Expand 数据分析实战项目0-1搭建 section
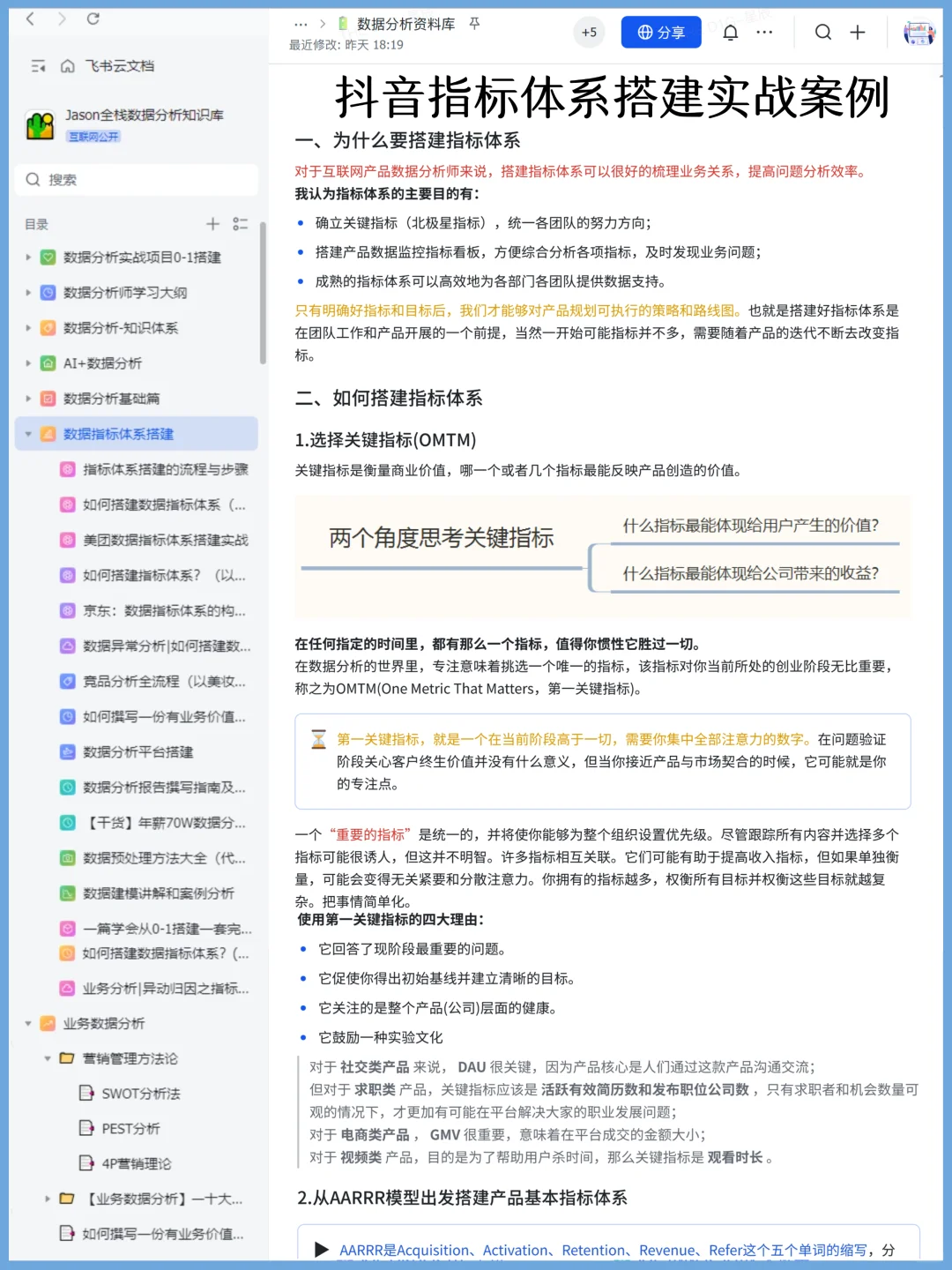The image size is (952, 1270). point(27,258)
